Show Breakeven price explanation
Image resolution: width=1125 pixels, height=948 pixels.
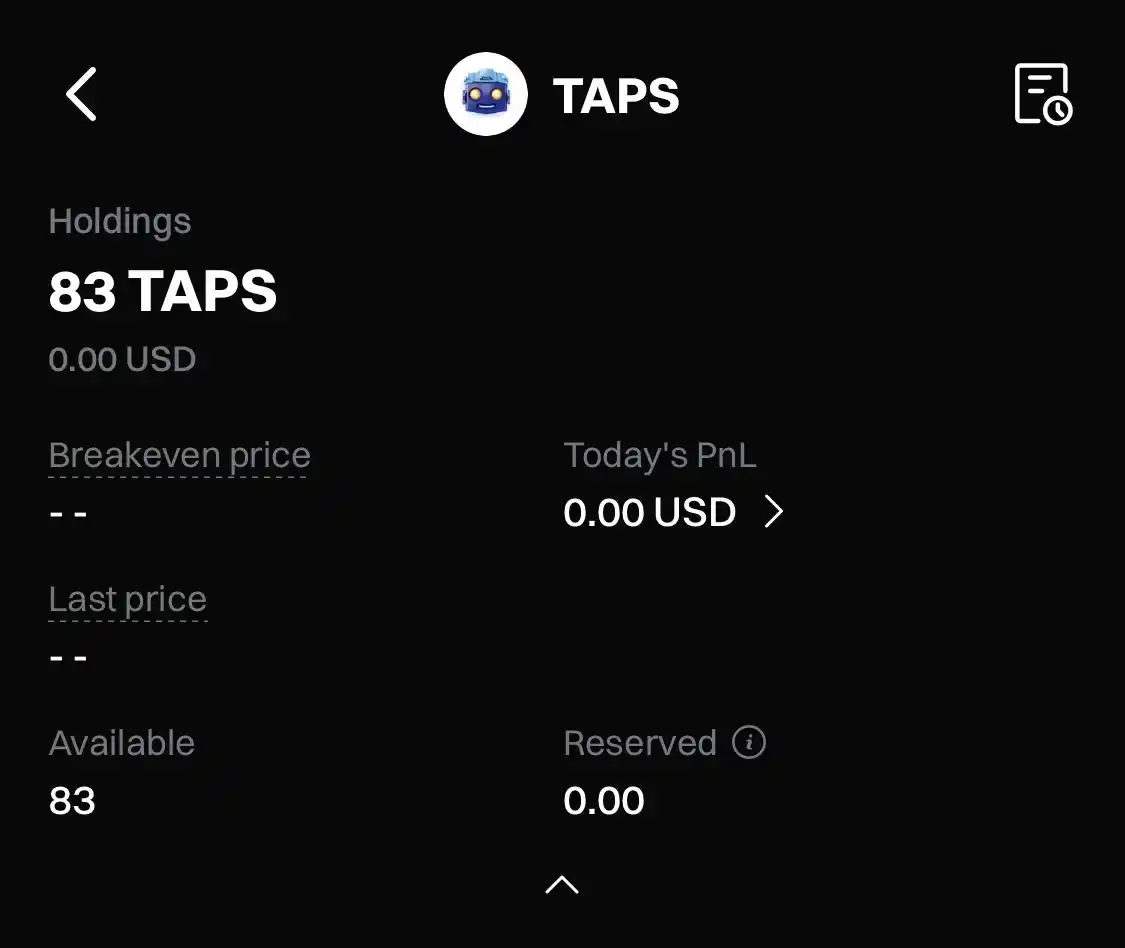(x=179, y=456)
